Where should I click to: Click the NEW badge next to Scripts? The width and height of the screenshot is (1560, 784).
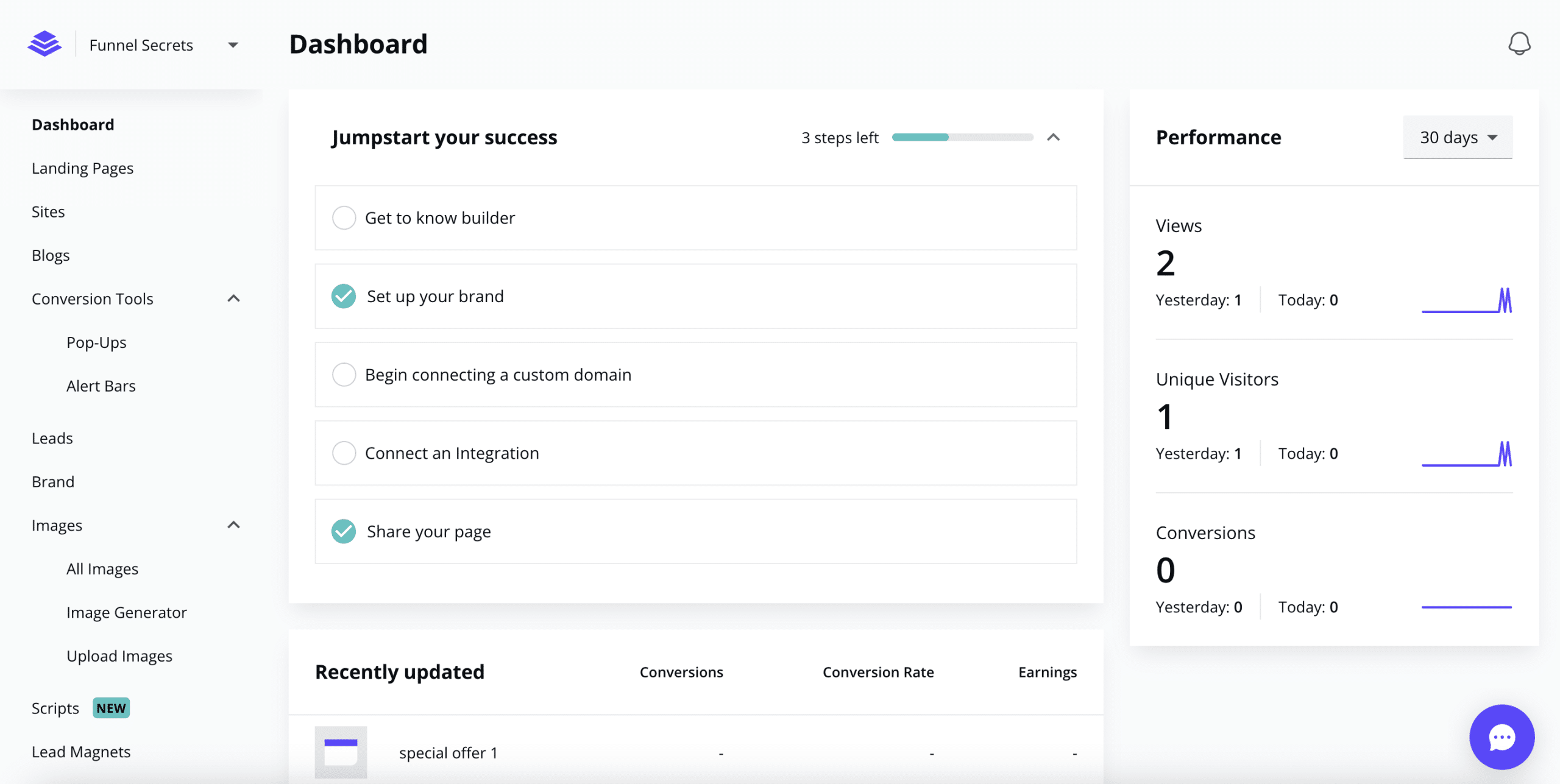(x=111, y=708)
